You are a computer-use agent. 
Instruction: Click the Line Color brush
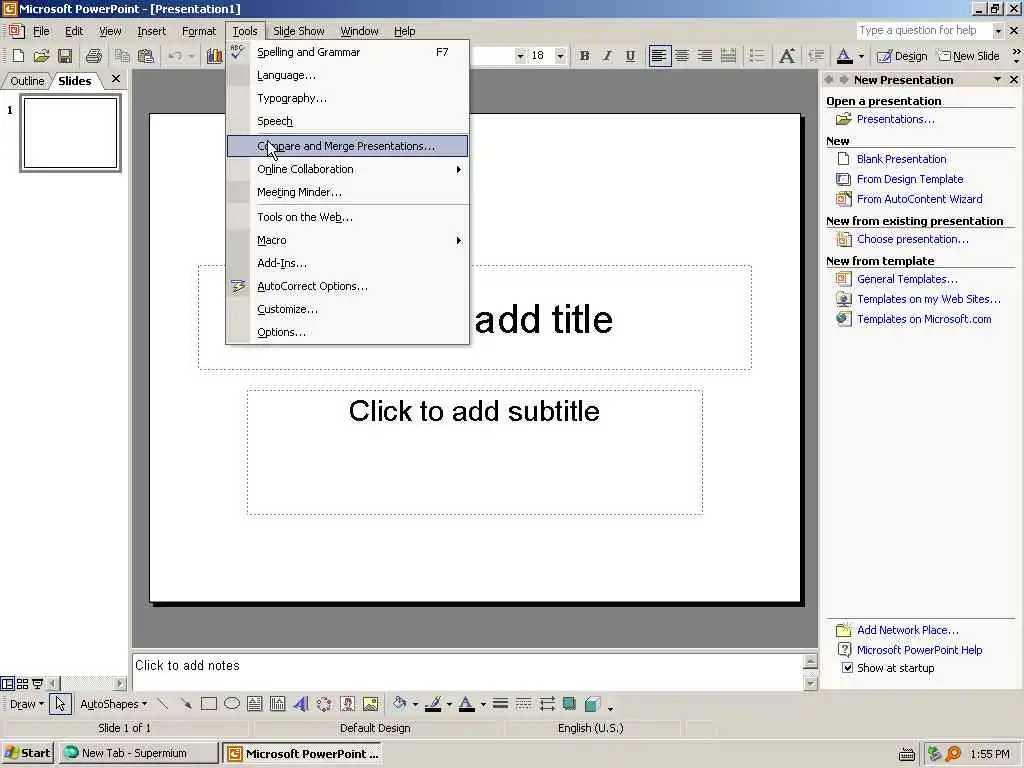433,704
